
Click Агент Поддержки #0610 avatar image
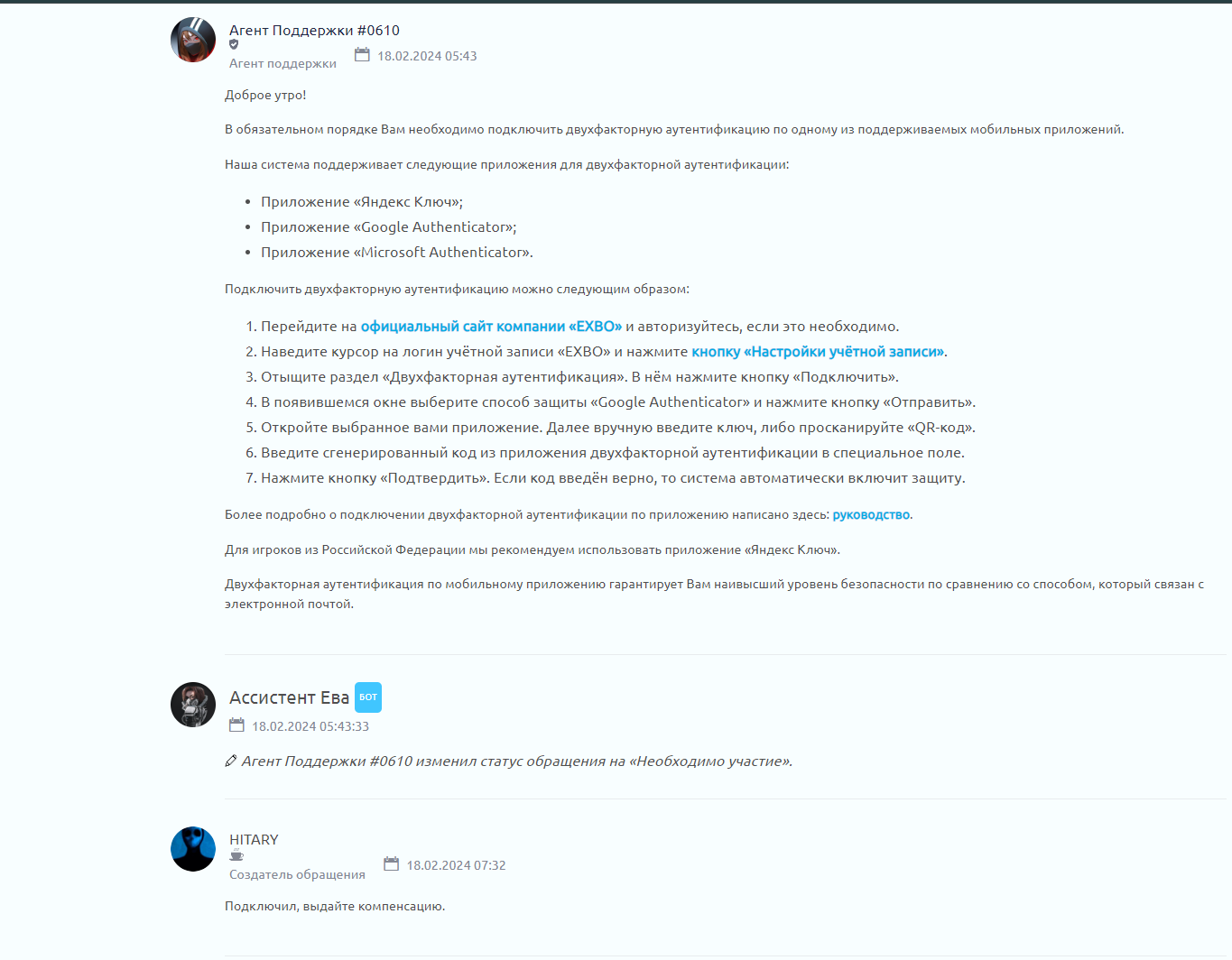(x=193, y=40)
